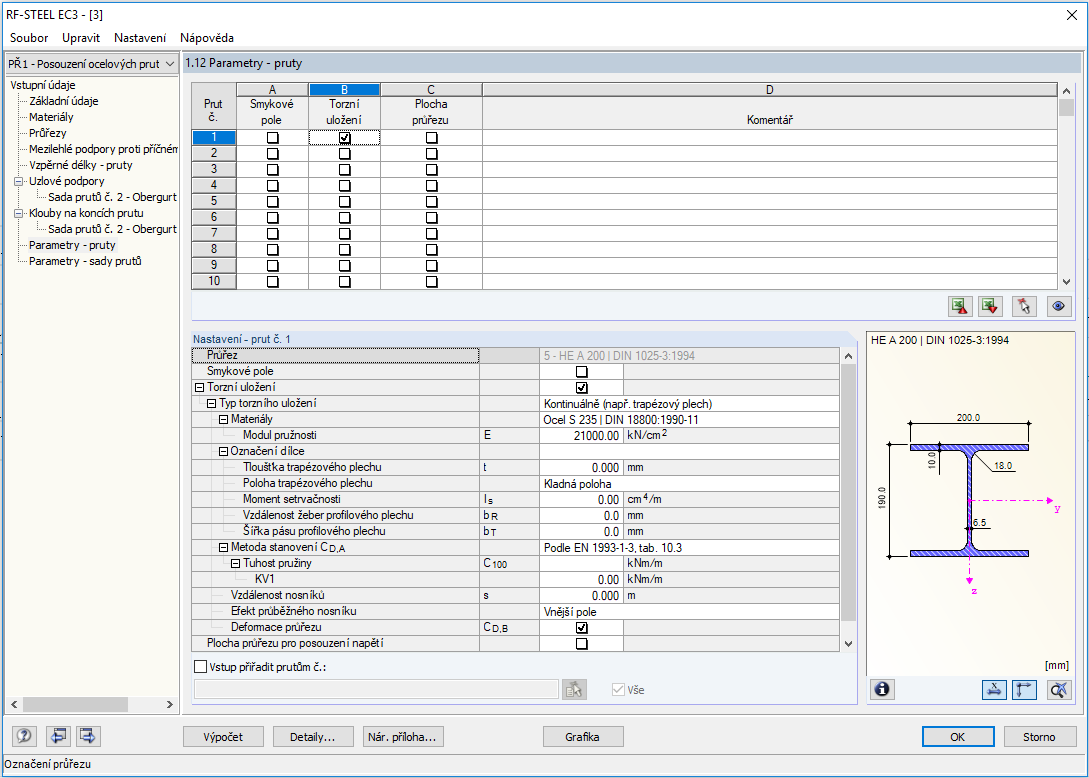Uncheck Torzní uložení for member 1
Screen dimensions: 1089x778
(344, 138)
